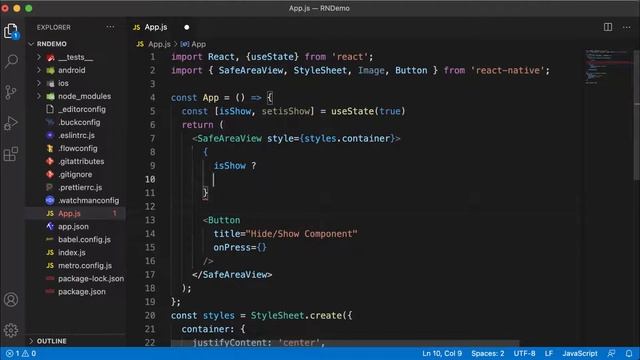Click 'onPress' attribute in the code
The width and height of the screenshot is (640, 360).
click(x=232, y=247)
